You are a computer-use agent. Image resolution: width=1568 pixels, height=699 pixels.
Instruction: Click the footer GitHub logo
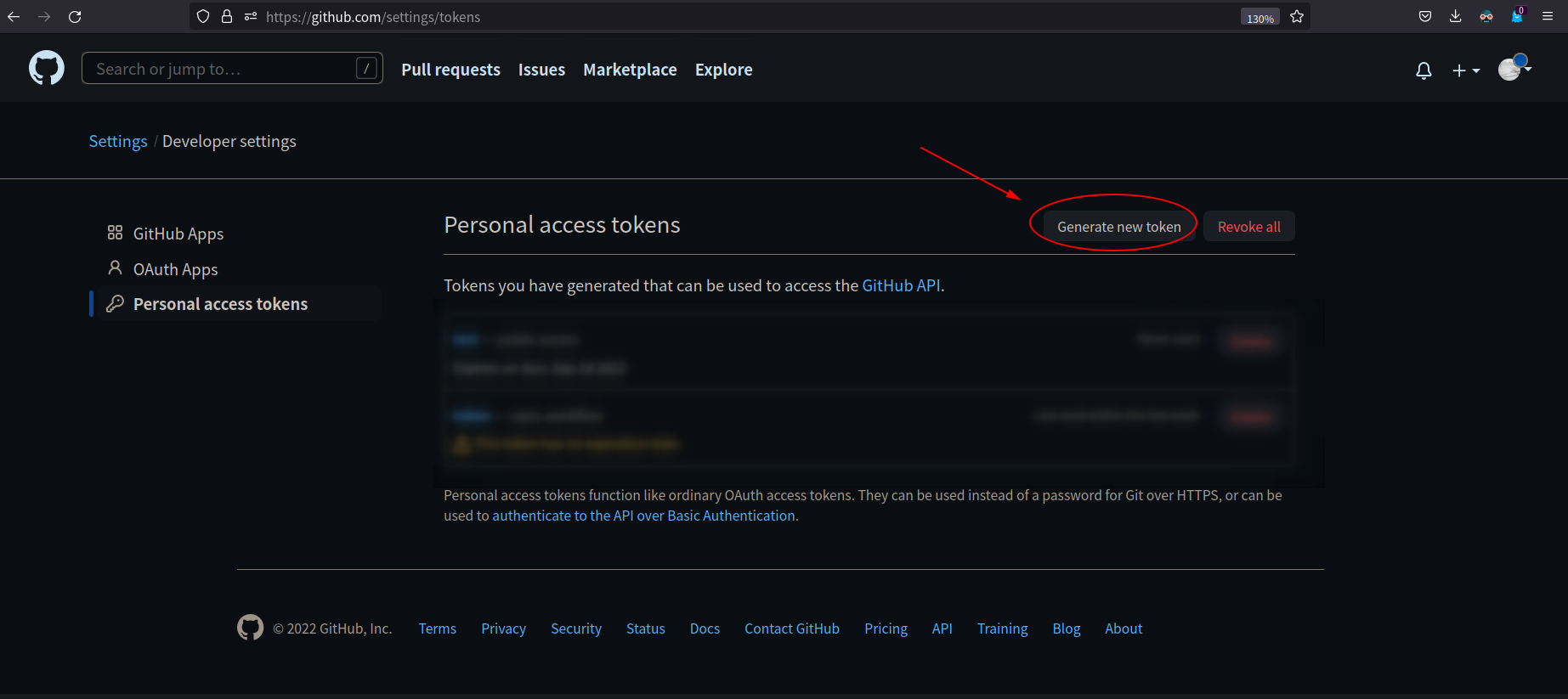[x=250, y=628]
